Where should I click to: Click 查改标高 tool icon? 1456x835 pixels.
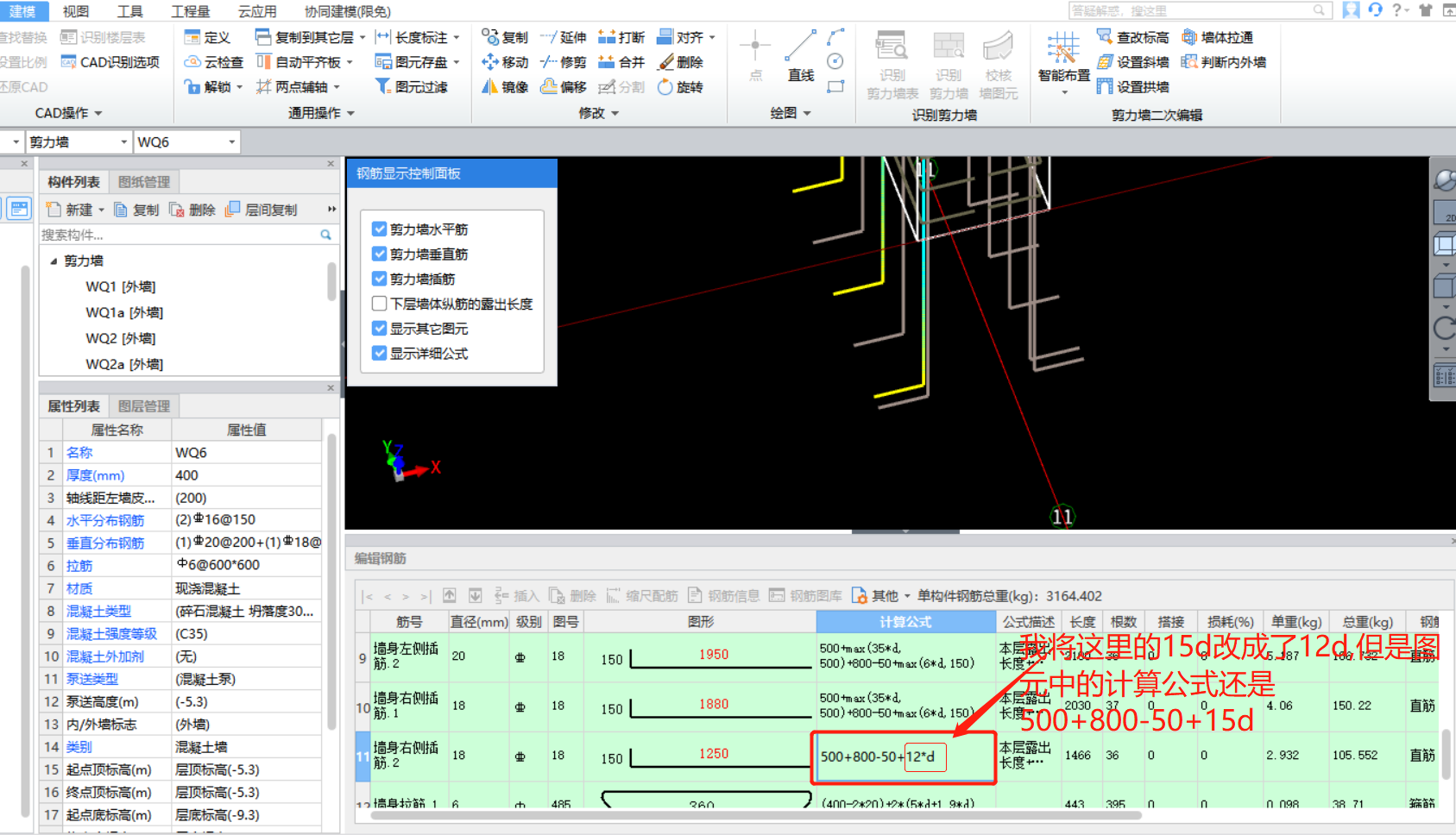pyautogui.click(x=1104, y=37)
